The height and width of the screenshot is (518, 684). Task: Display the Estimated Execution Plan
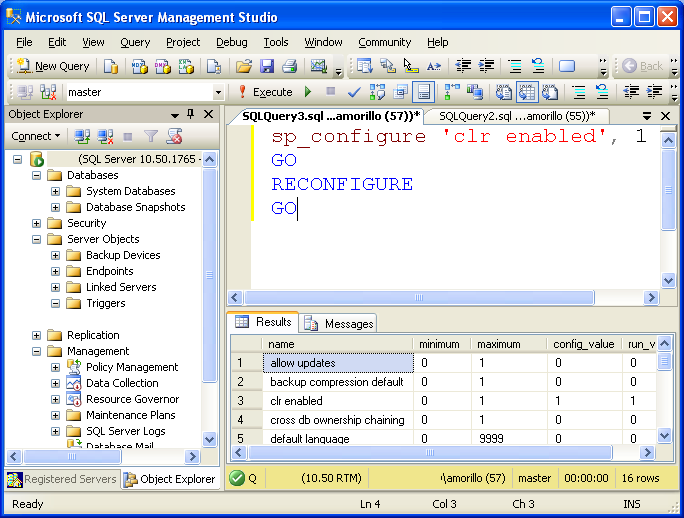pyautogui.click(x=377, y=92)
